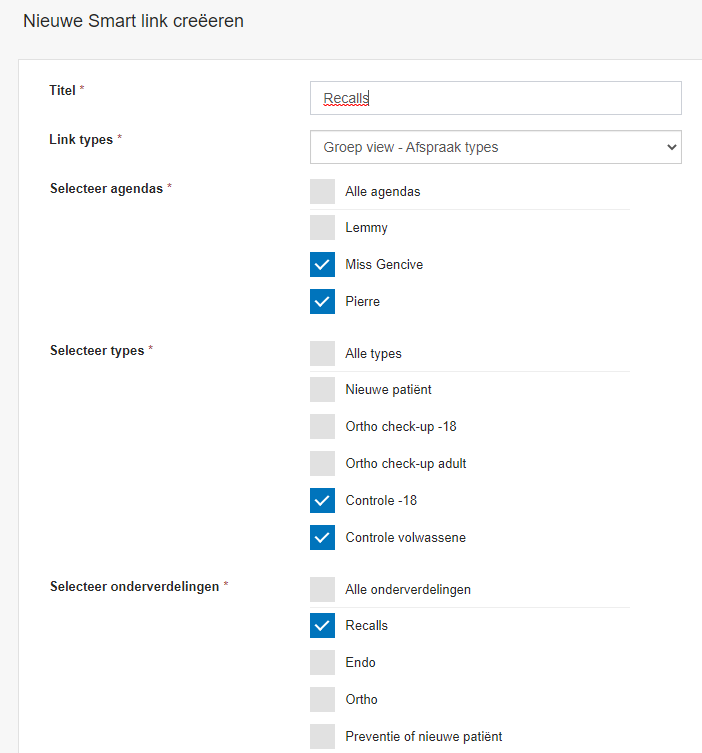Enable Ortho check-up adult checkbox

(322, 463)
